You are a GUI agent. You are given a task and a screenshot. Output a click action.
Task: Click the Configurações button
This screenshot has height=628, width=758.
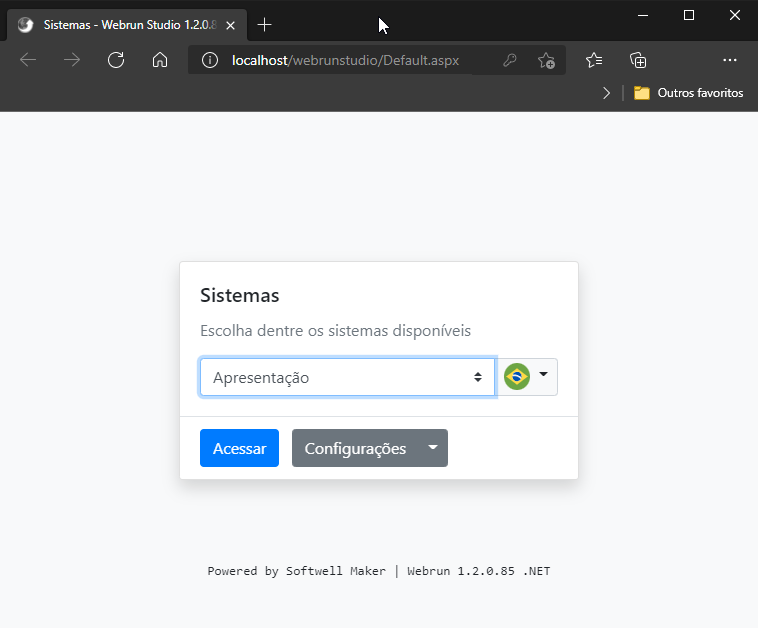pos(355,448)
